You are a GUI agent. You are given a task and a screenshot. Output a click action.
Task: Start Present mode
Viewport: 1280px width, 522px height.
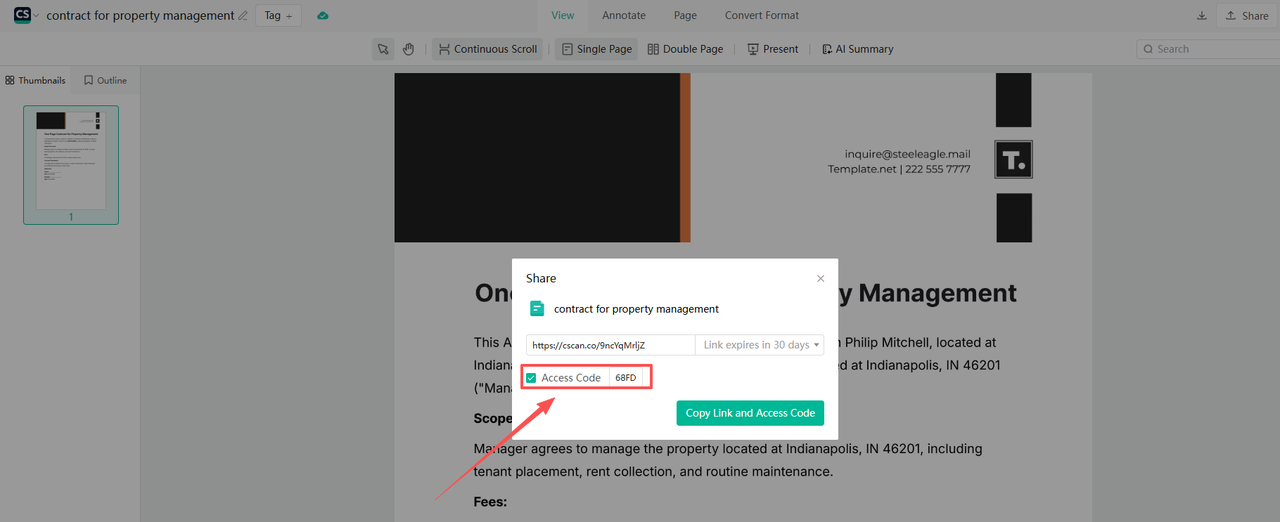(x=772, y=49)
